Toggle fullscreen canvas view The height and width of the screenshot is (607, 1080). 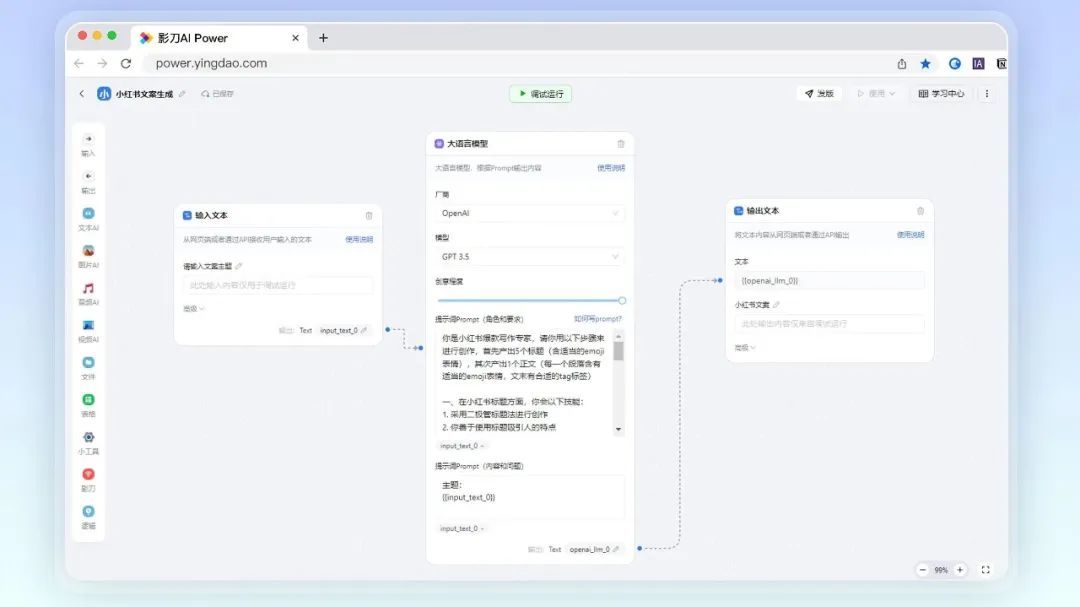tap(986, 570)
